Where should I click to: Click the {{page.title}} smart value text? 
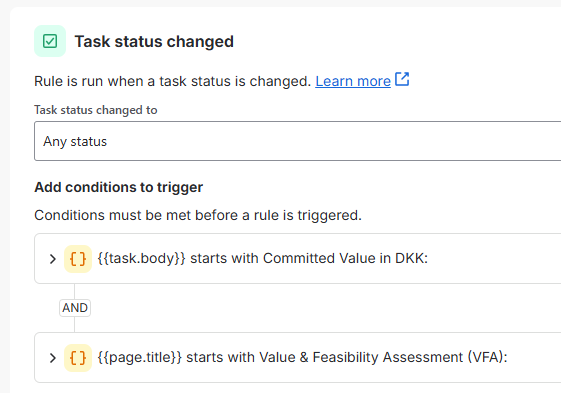pos(140,358)
